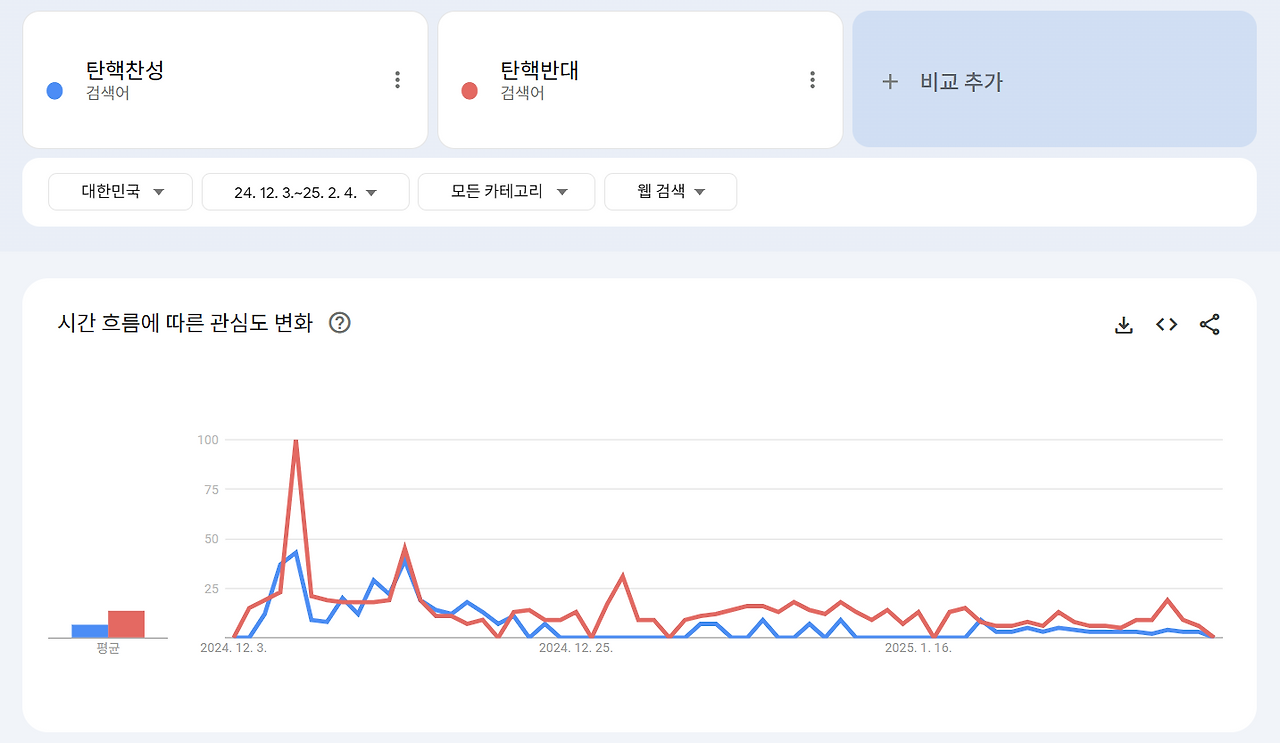
Task: Click the blue average bar above 평균
Action: 88,628
